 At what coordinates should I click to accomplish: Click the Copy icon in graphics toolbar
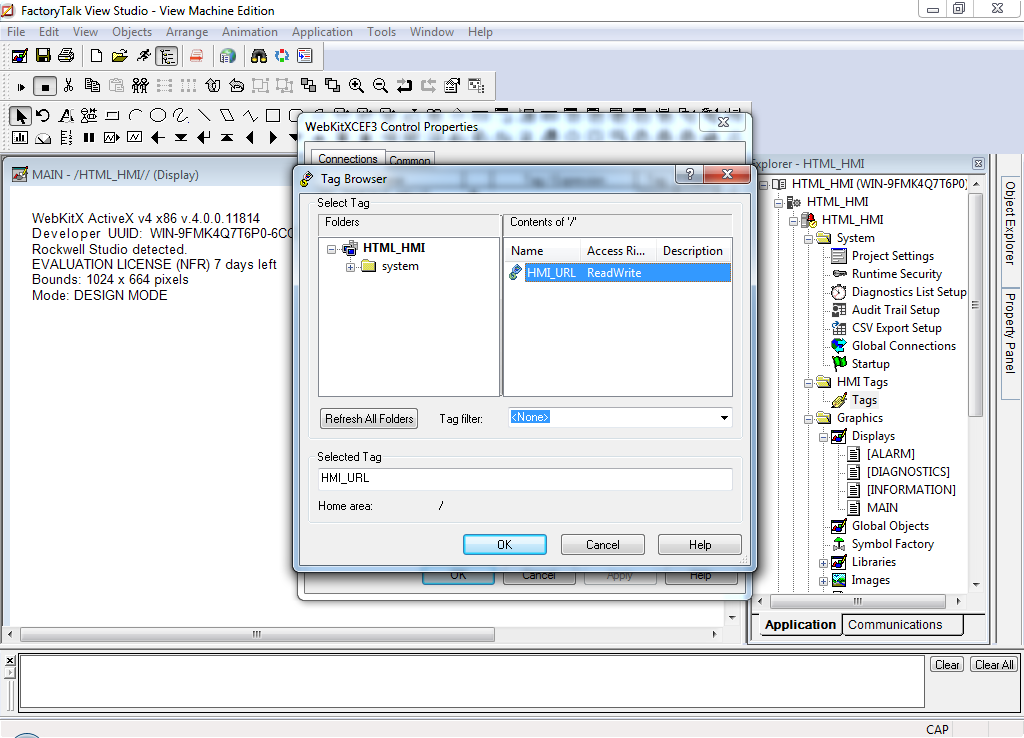click(92, 86)
